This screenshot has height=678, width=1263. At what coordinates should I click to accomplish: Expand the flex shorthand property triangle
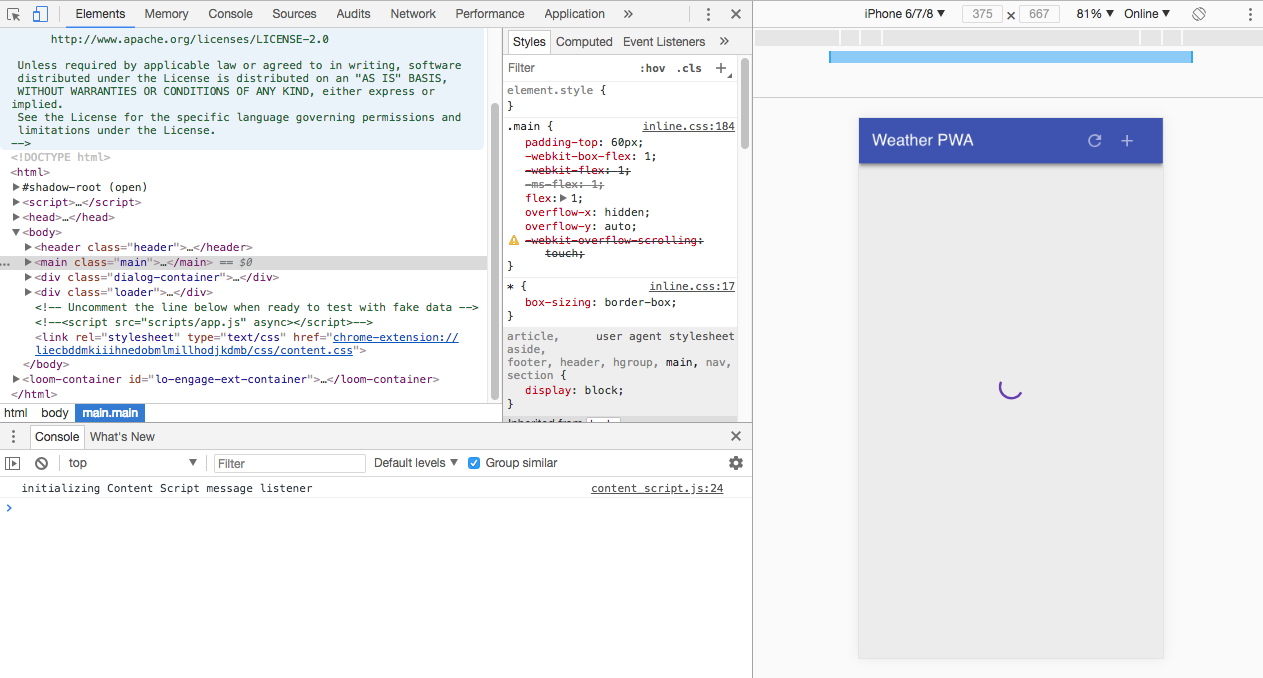(x=563, y=198)
